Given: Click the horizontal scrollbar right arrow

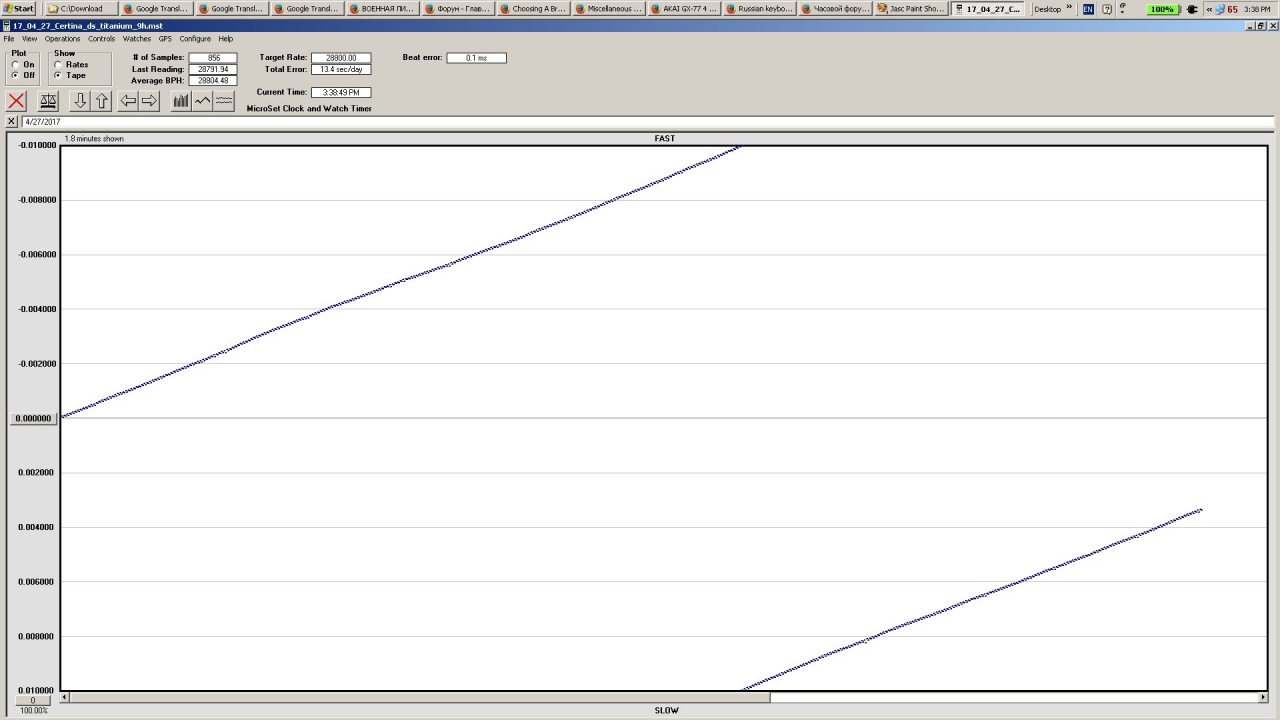Looking at the screenshot, I should 1263,697.
